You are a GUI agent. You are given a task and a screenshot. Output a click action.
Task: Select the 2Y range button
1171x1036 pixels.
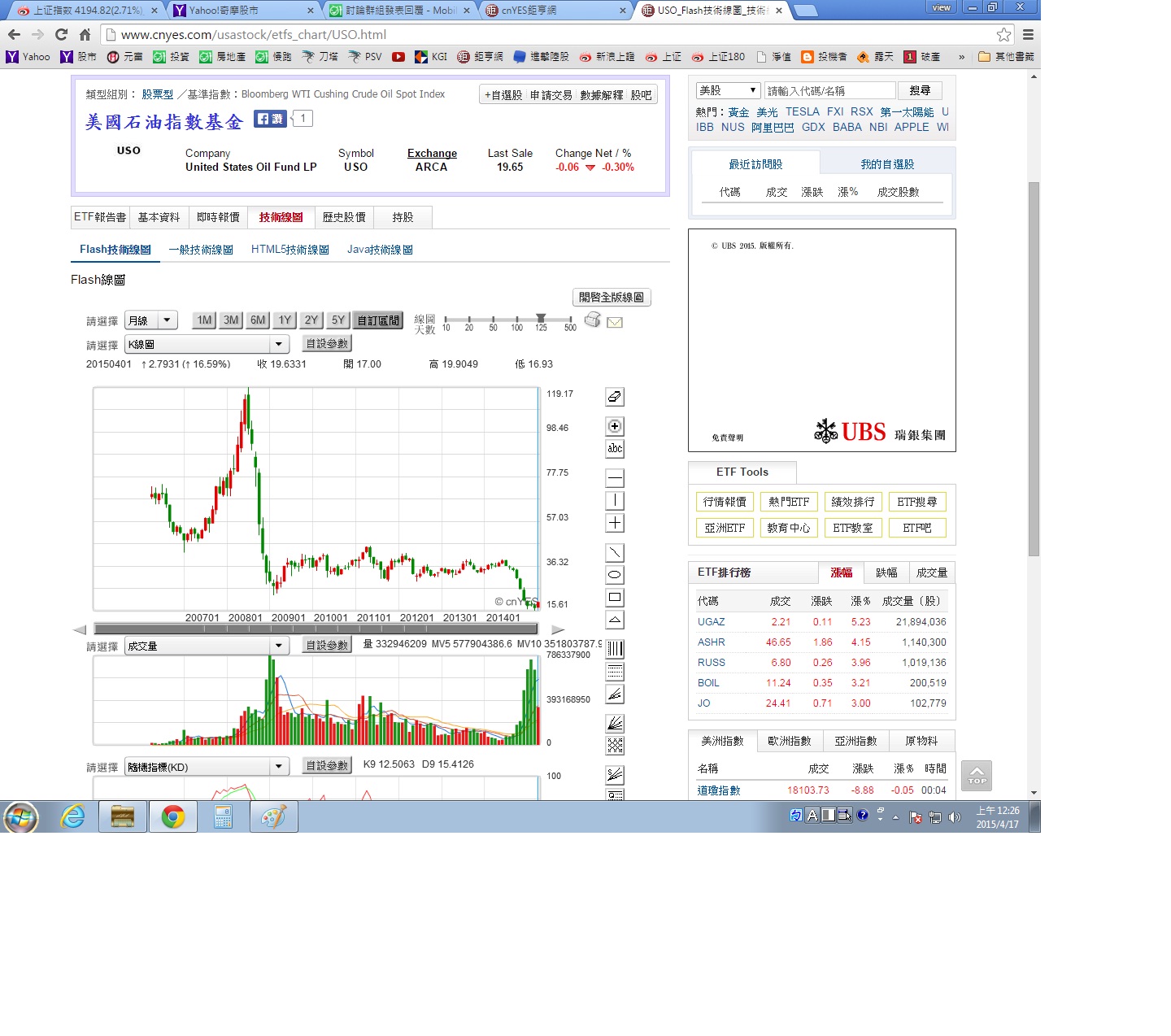(x=311, y=320)
